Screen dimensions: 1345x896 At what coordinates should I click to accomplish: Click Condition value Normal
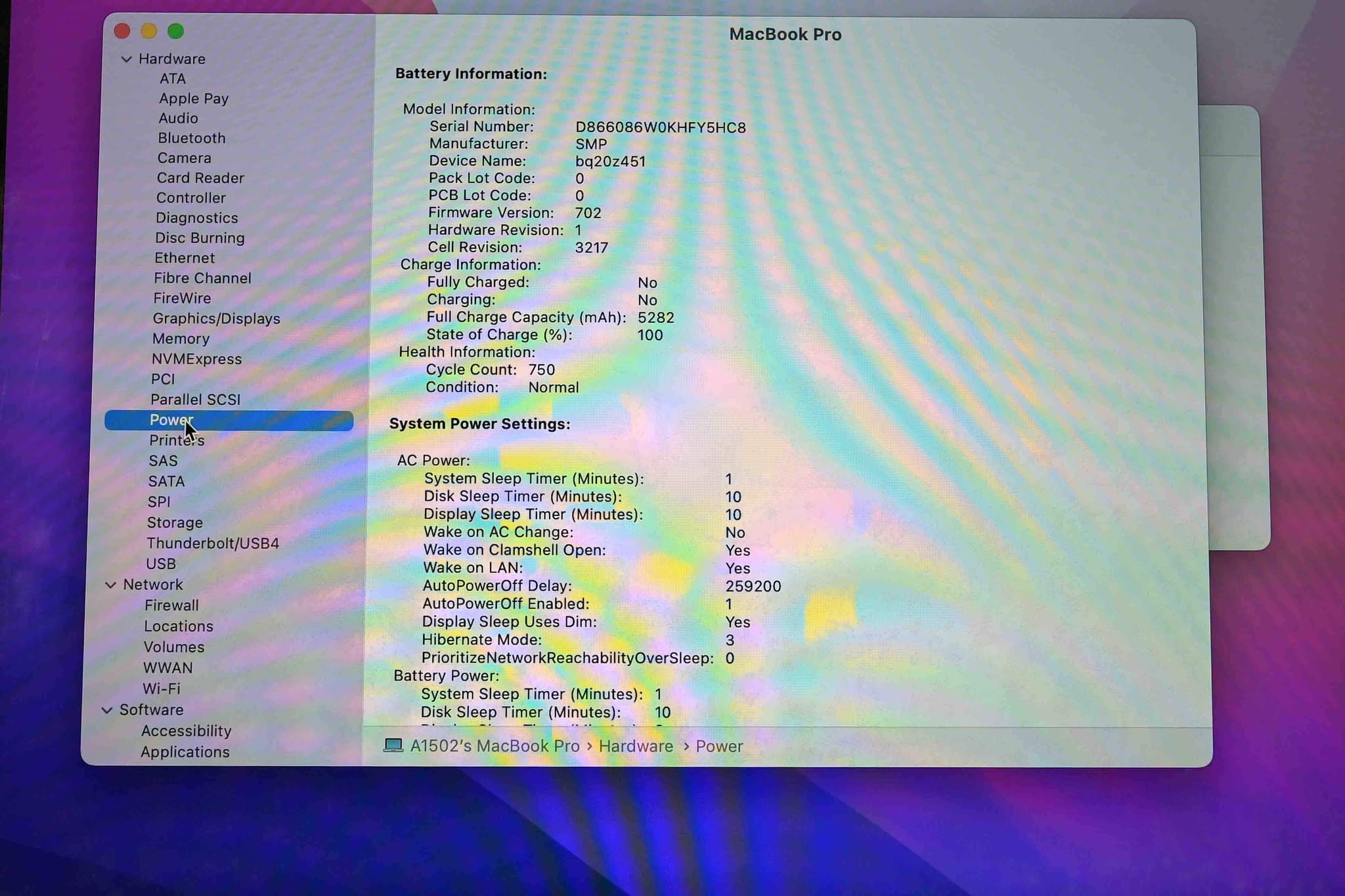click(x=554, y=388)
